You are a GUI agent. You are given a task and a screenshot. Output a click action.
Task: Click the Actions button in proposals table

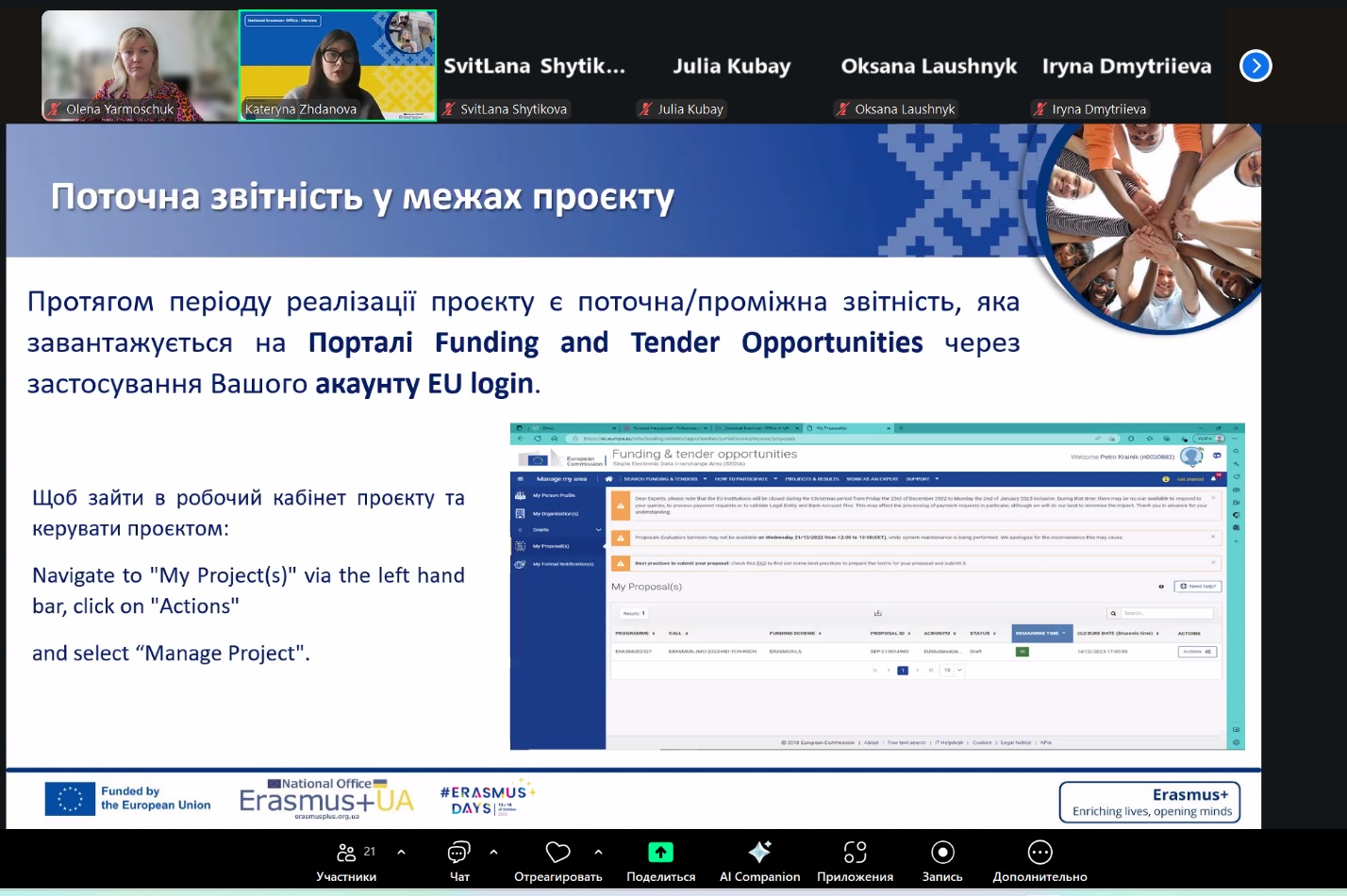click(x=1197, y=652)
